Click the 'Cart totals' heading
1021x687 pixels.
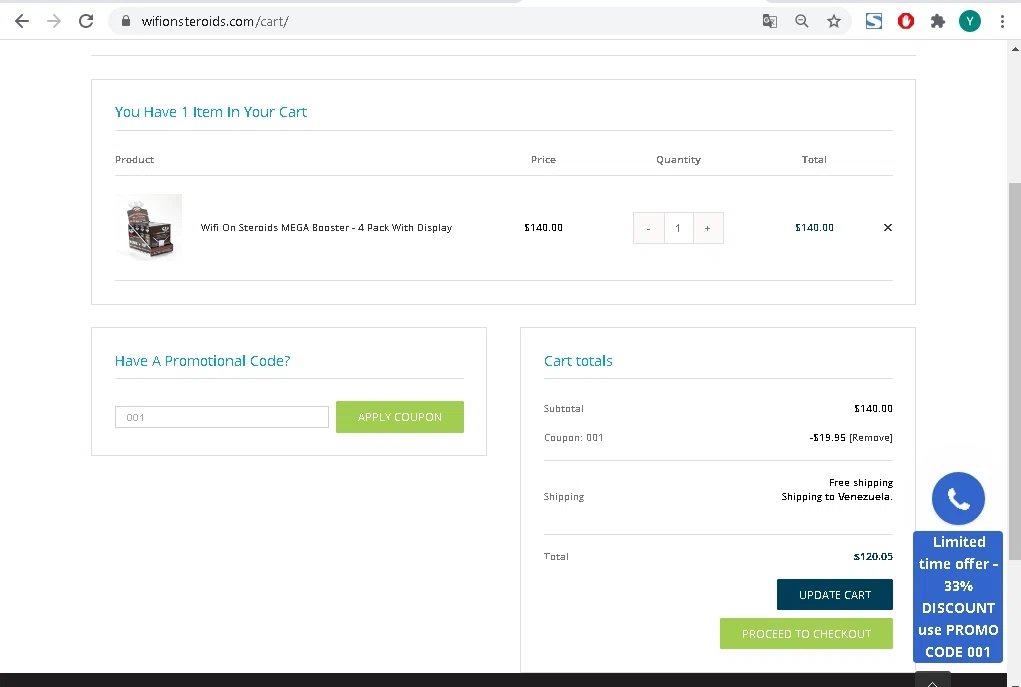578,361
